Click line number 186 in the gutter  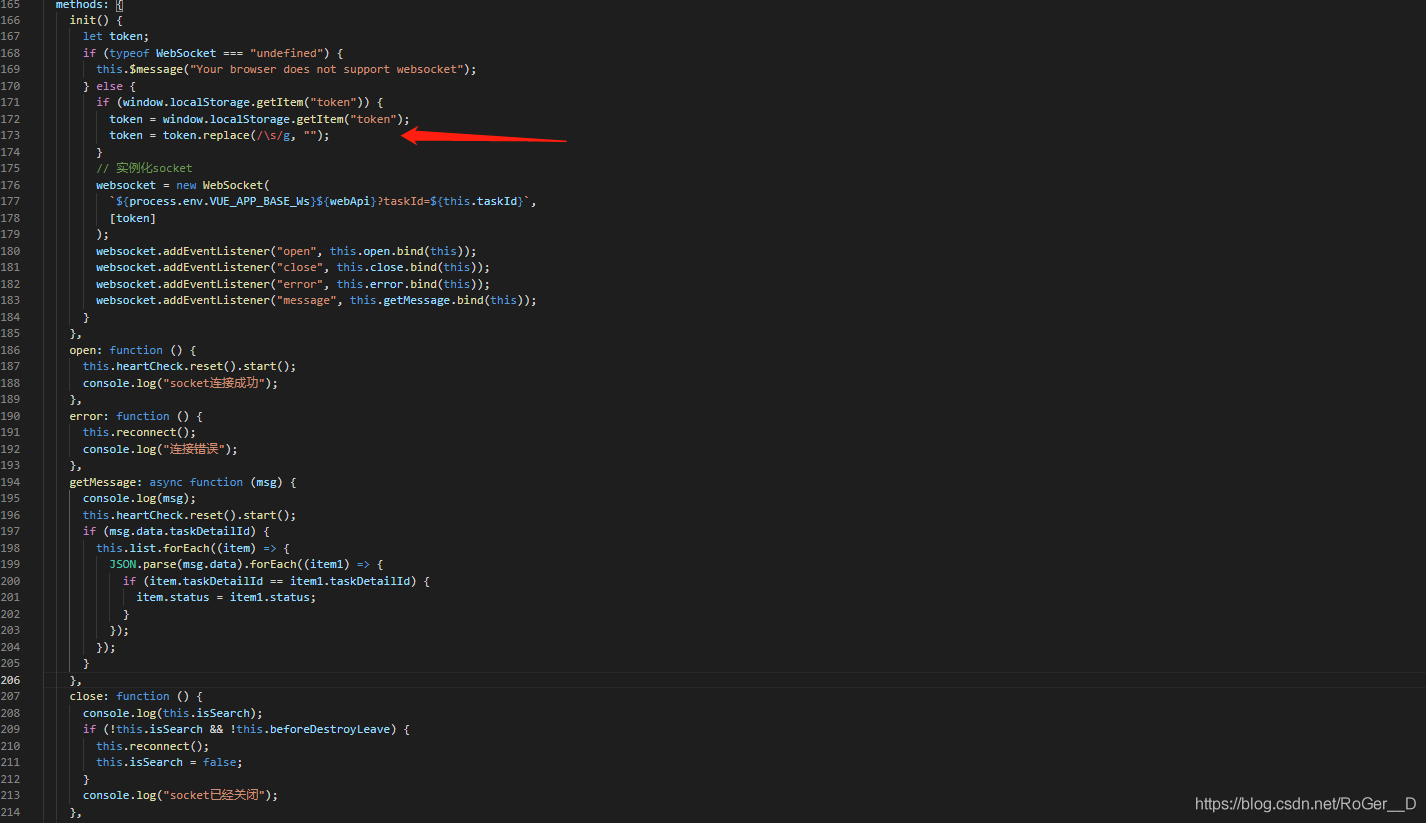click(10, 350)
